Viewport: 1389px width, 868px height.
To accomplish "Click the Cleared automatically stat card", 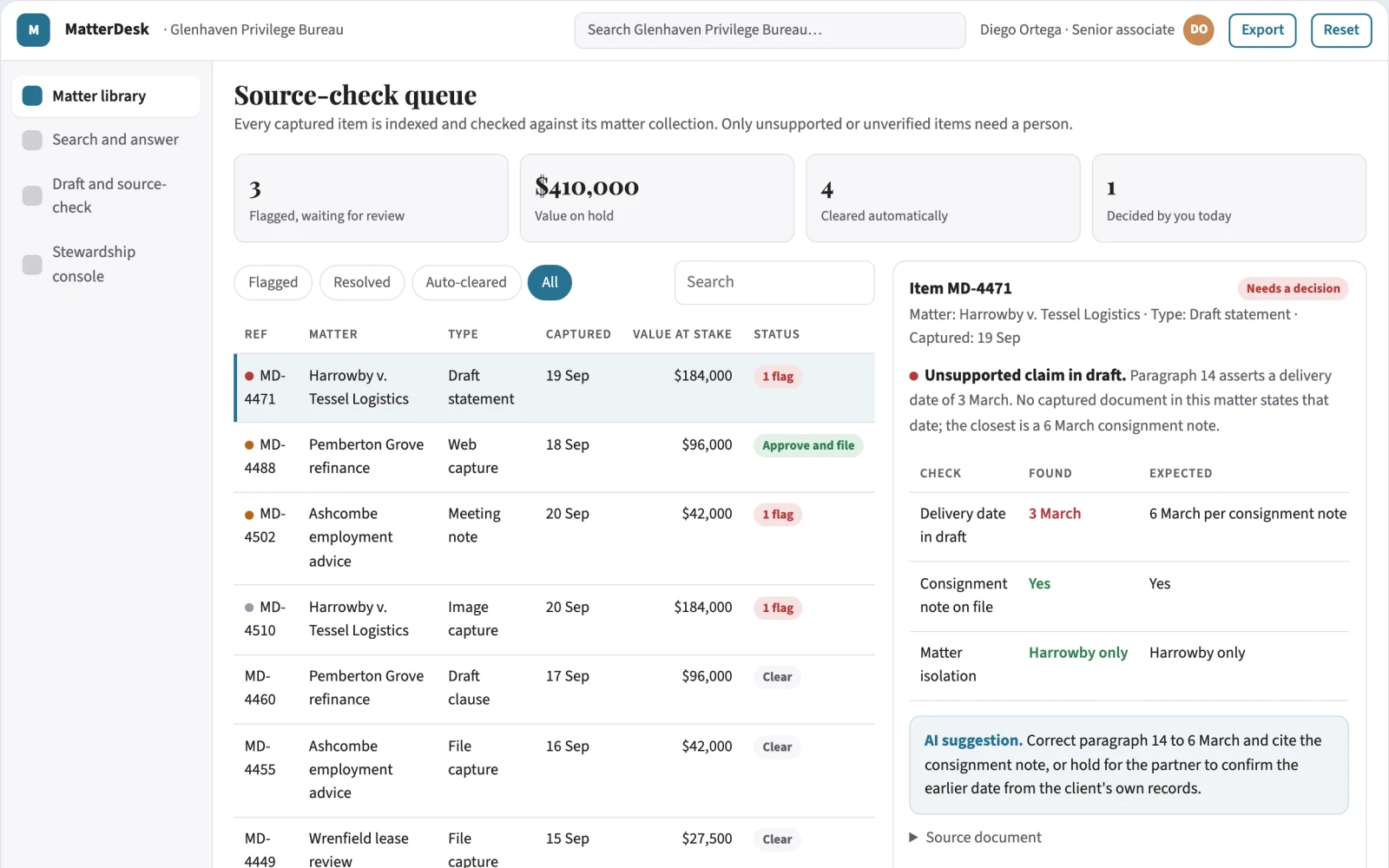I will (x=943, y=198).
